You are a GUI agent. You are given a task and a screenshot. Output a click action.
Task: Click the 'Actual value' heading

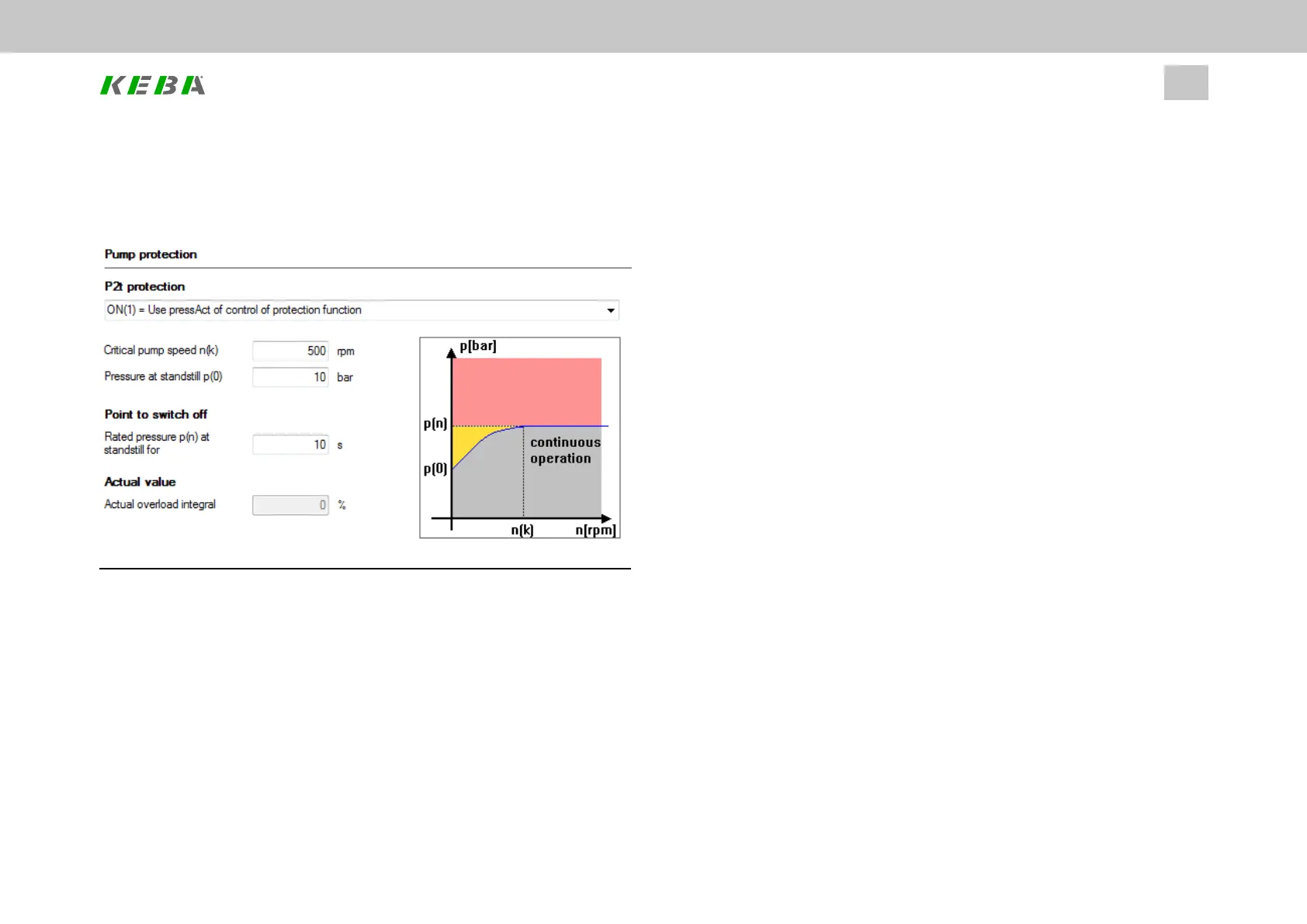tap(140, 482)
